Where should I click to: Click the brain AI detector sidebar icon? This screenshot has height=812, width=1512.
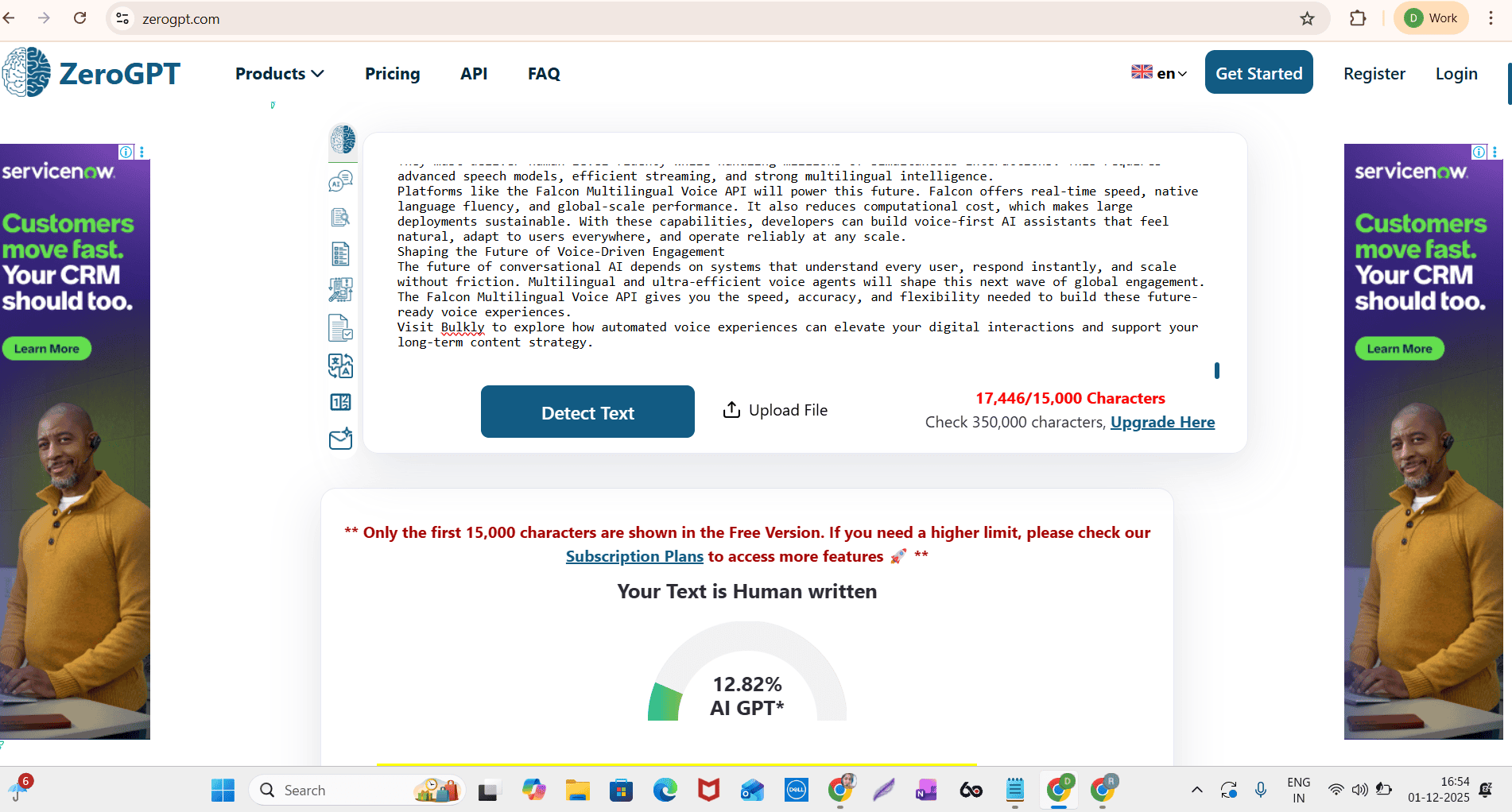click(x=343, y=140)
